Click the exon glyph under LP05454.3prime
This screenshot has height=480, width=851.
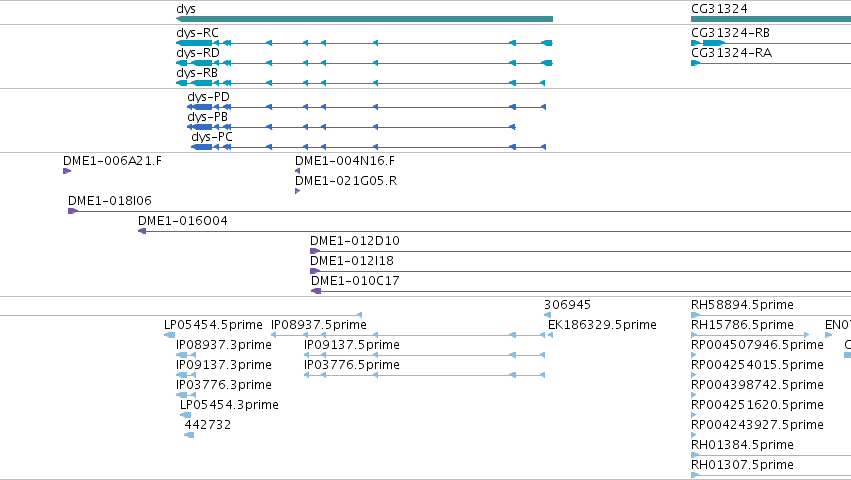click(185, 415)
